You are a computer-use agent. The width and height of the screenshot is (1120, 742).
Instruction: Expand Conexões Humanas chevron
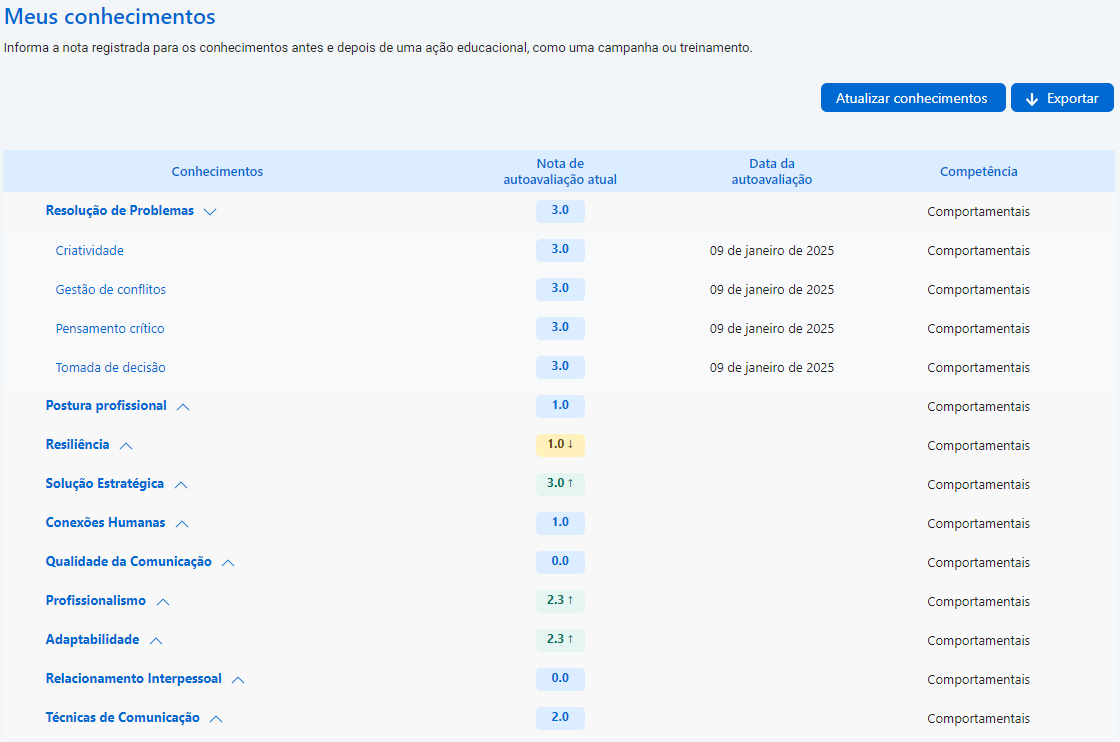click(x=182, y=524)
